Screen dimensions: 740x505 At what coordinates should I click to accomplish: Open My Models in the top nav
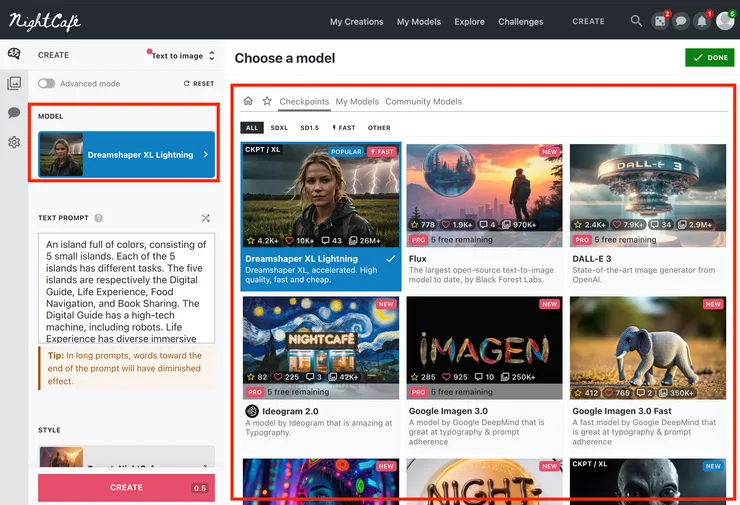419,22
